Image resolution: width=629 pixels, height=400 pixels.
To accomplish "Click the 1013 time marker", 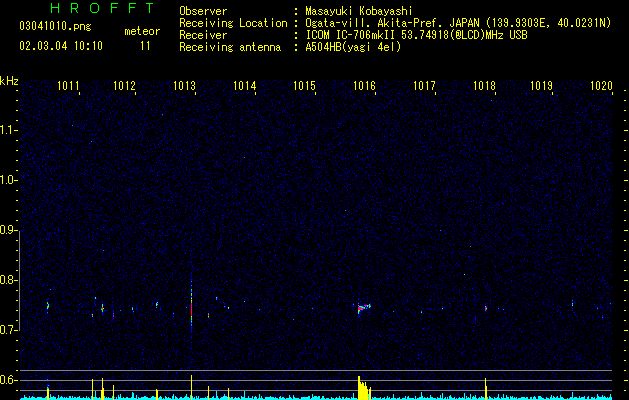I will point(184,86).
